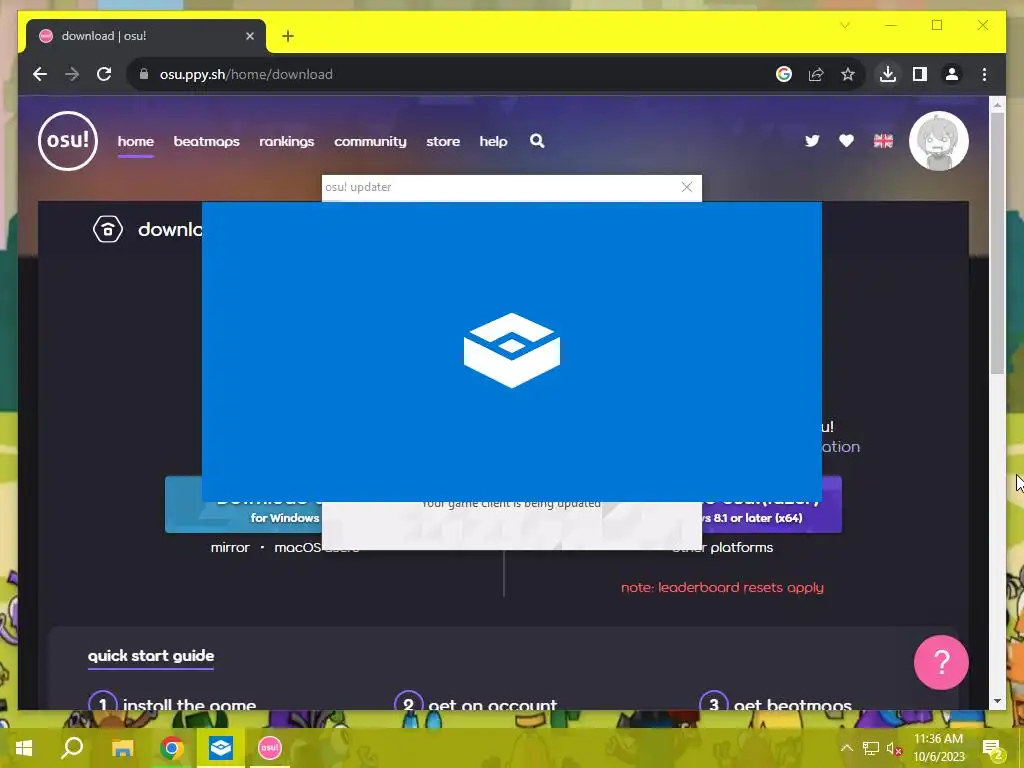Screen dimensions: 1024x768
Task: Open Chrome downloads tray icon
Action: [x=888, y=74]
